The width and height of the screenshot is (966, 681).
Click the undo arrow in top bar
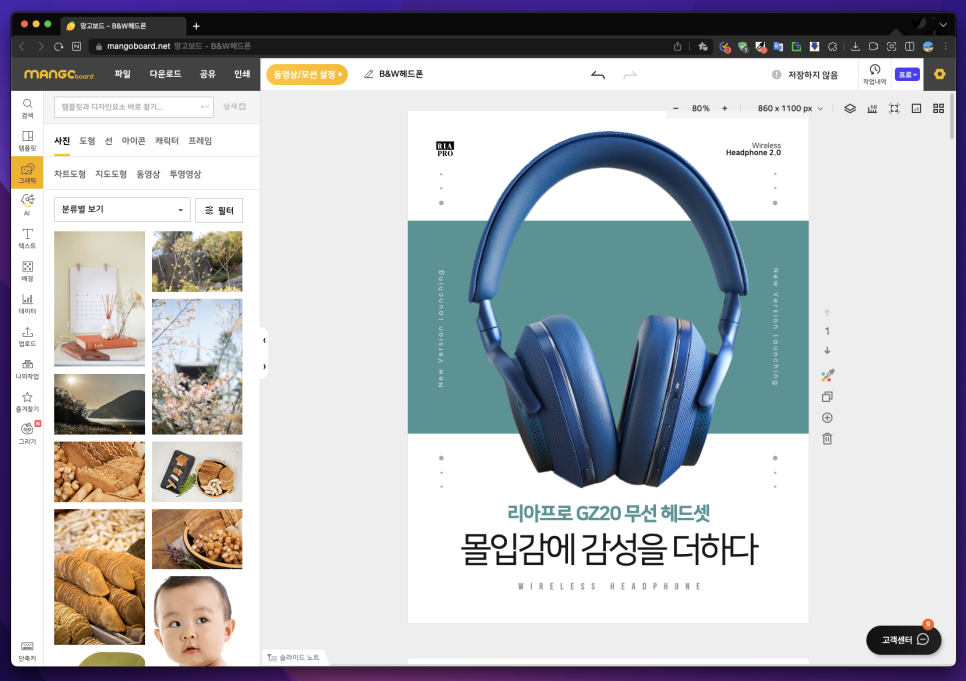598,75
